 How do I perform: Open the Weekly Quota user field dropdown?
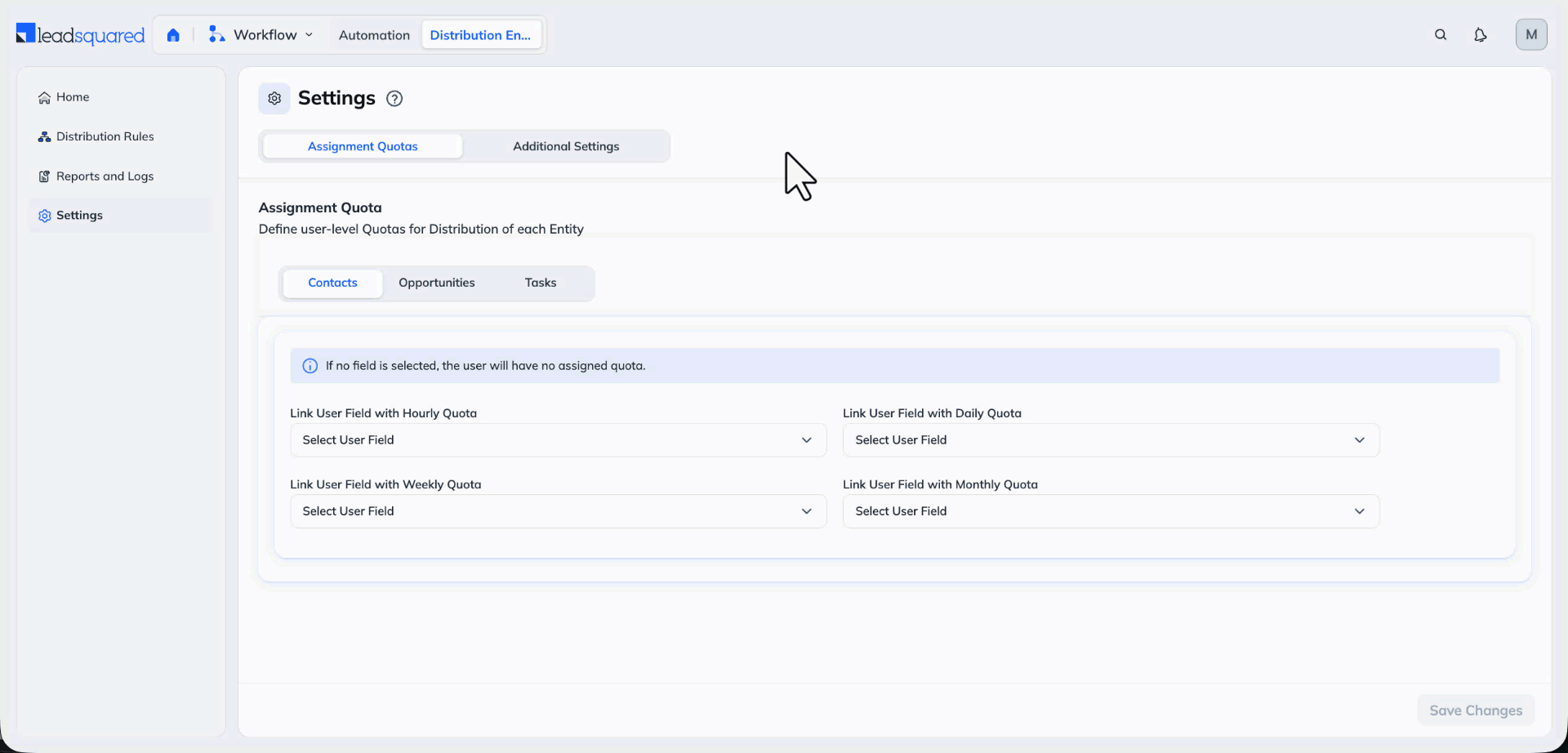click(559, 511)
